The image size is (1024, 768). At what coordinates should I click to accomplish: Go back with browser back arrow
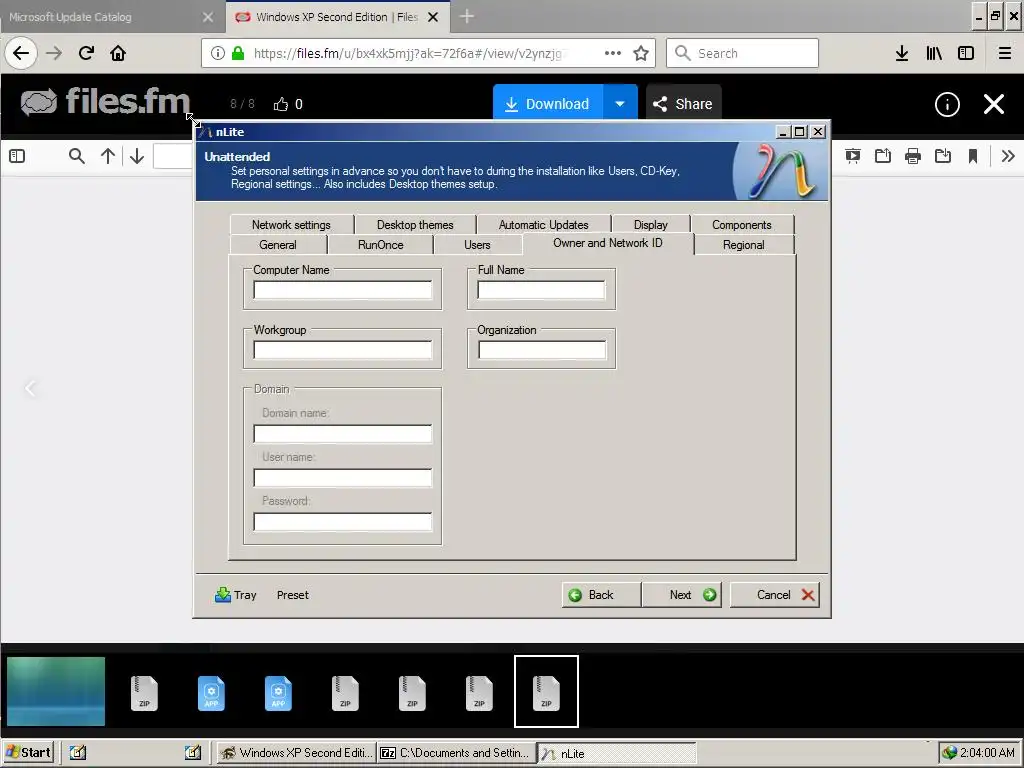tap(21, 53)
